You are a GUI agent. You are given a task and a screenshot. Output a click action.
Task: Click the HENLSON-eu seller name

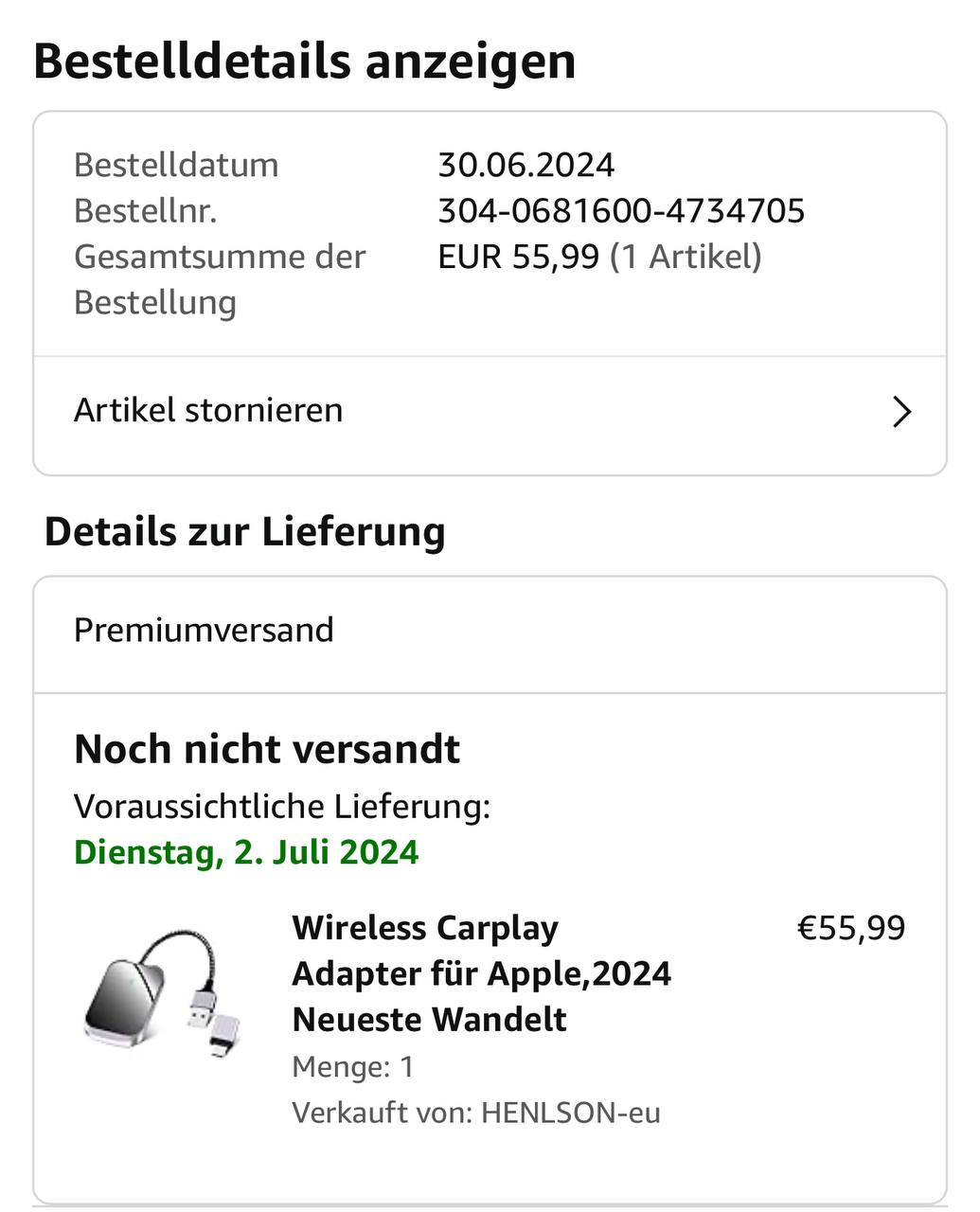[570, 1112]
